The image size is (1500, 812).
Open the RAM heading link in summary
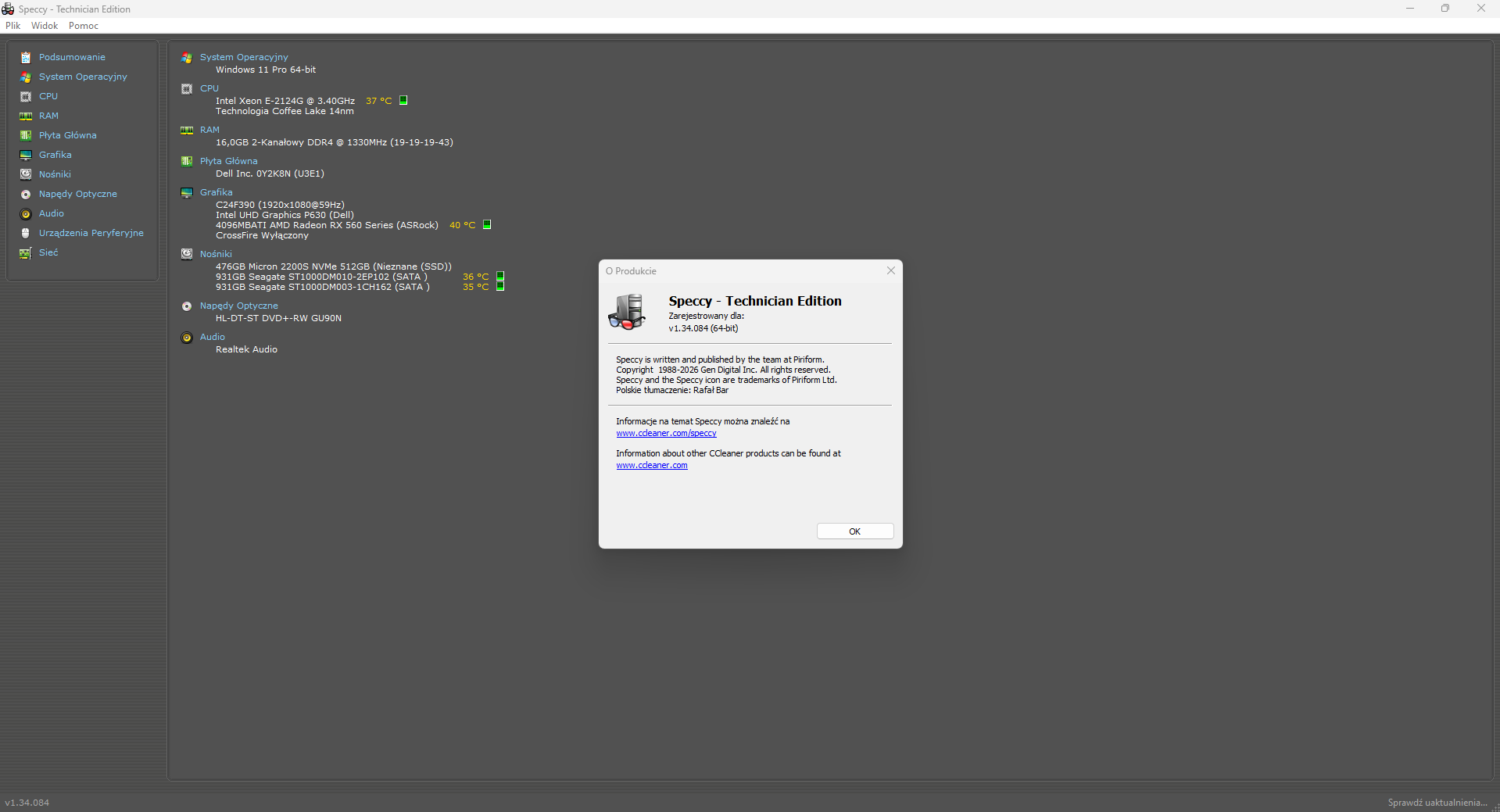[x=209, y=130]
